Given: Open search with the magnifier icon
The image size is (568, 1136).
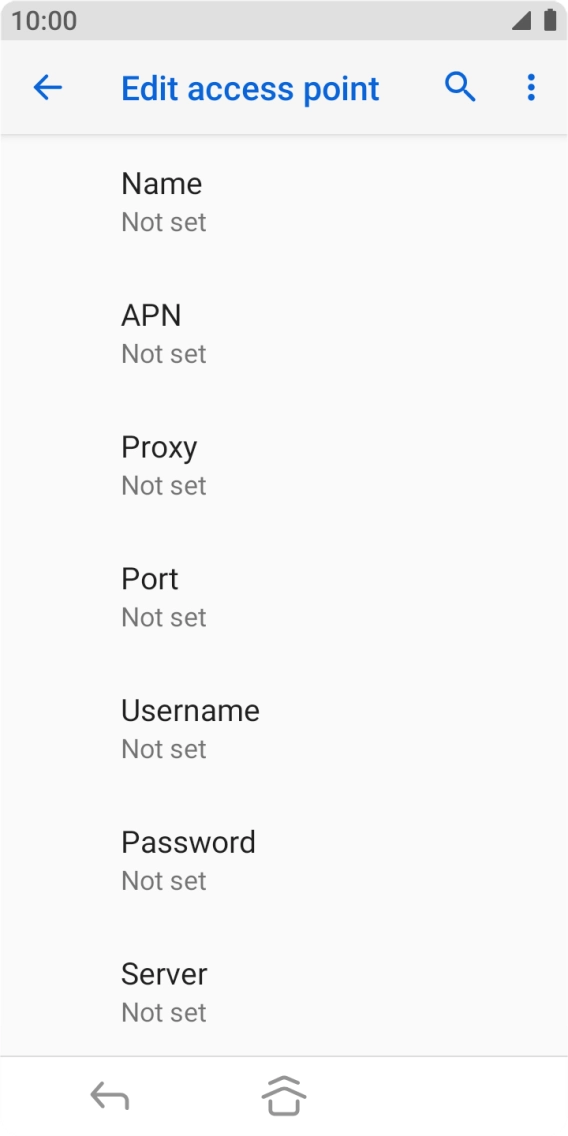Looking at the screenshot, I should click(x=460, y=88).
